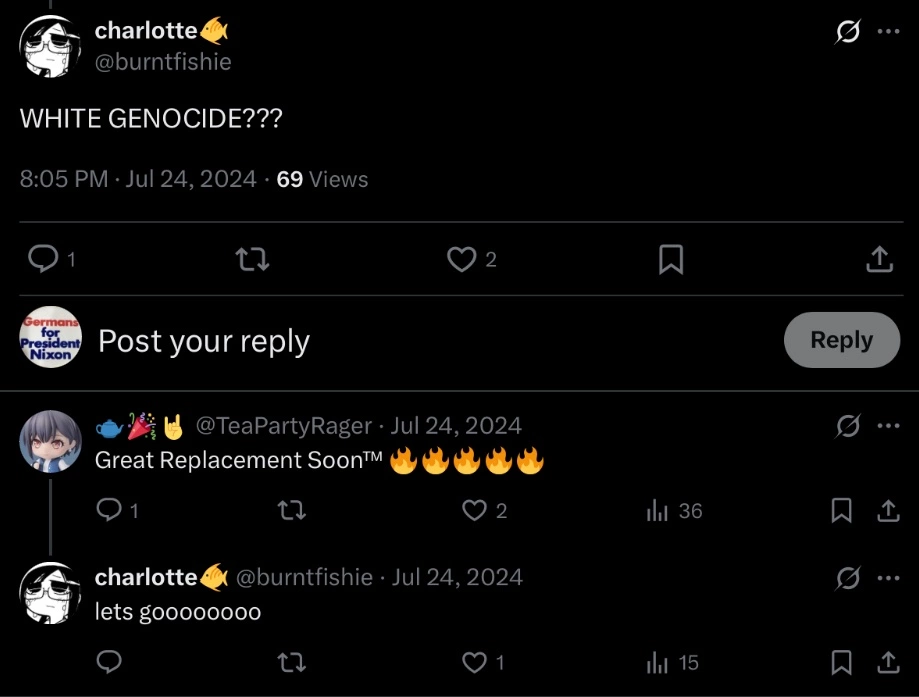Open Grok icon on main post
919x697 pixels.
[847, 32]
